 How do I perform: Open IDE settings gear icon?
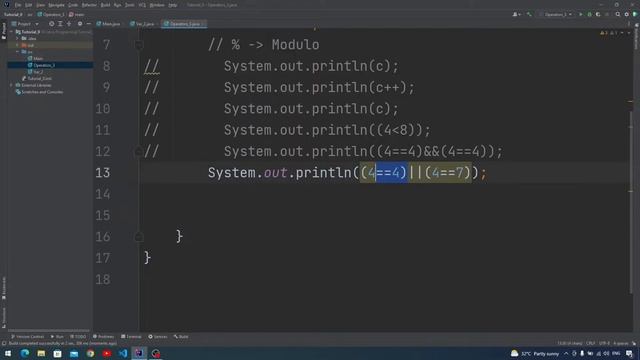627,14
